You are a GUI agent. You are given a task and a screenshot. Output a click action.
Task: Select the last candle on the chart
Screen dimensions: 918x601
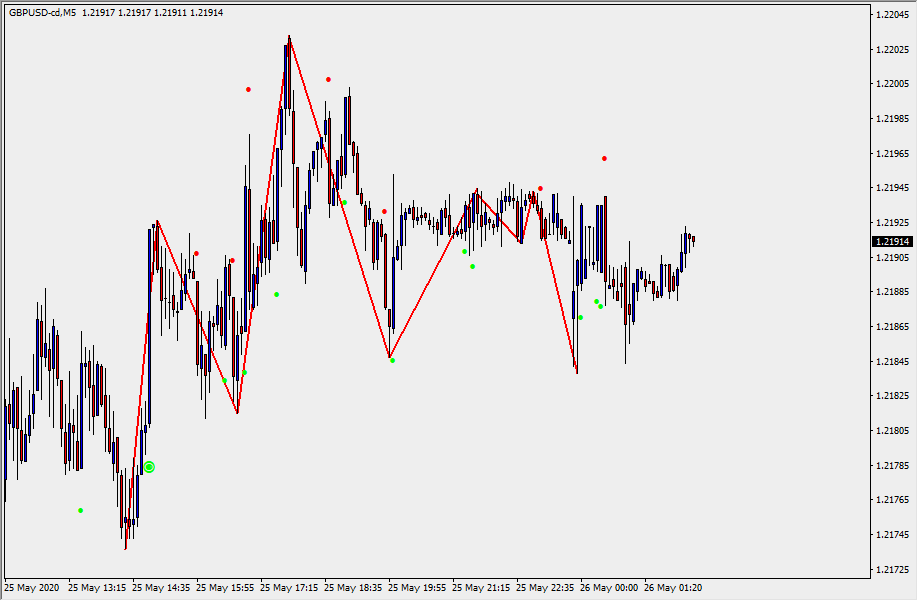693,239
